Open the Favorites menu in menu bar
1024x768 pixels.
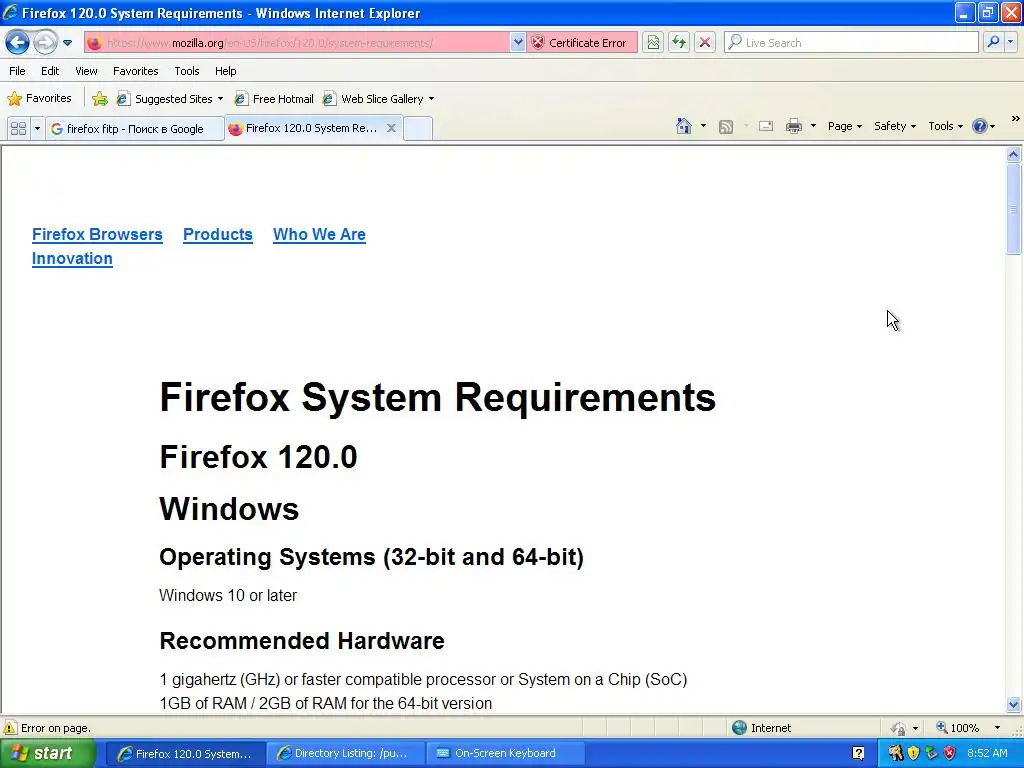point(135,71)
